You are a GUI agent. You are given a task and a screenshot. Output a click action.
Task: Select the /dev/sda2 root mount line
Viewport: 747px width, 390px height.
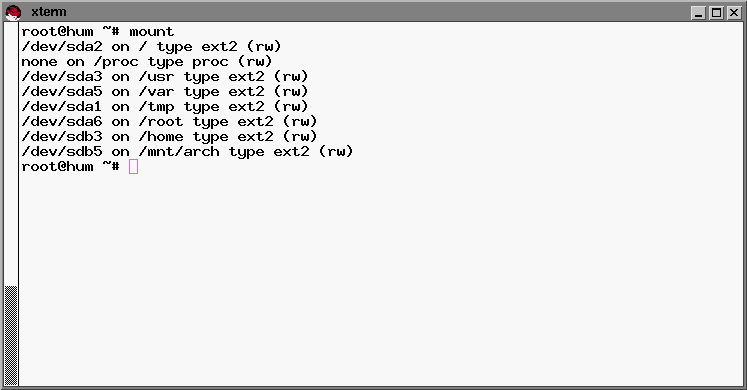tap(151, 47)
